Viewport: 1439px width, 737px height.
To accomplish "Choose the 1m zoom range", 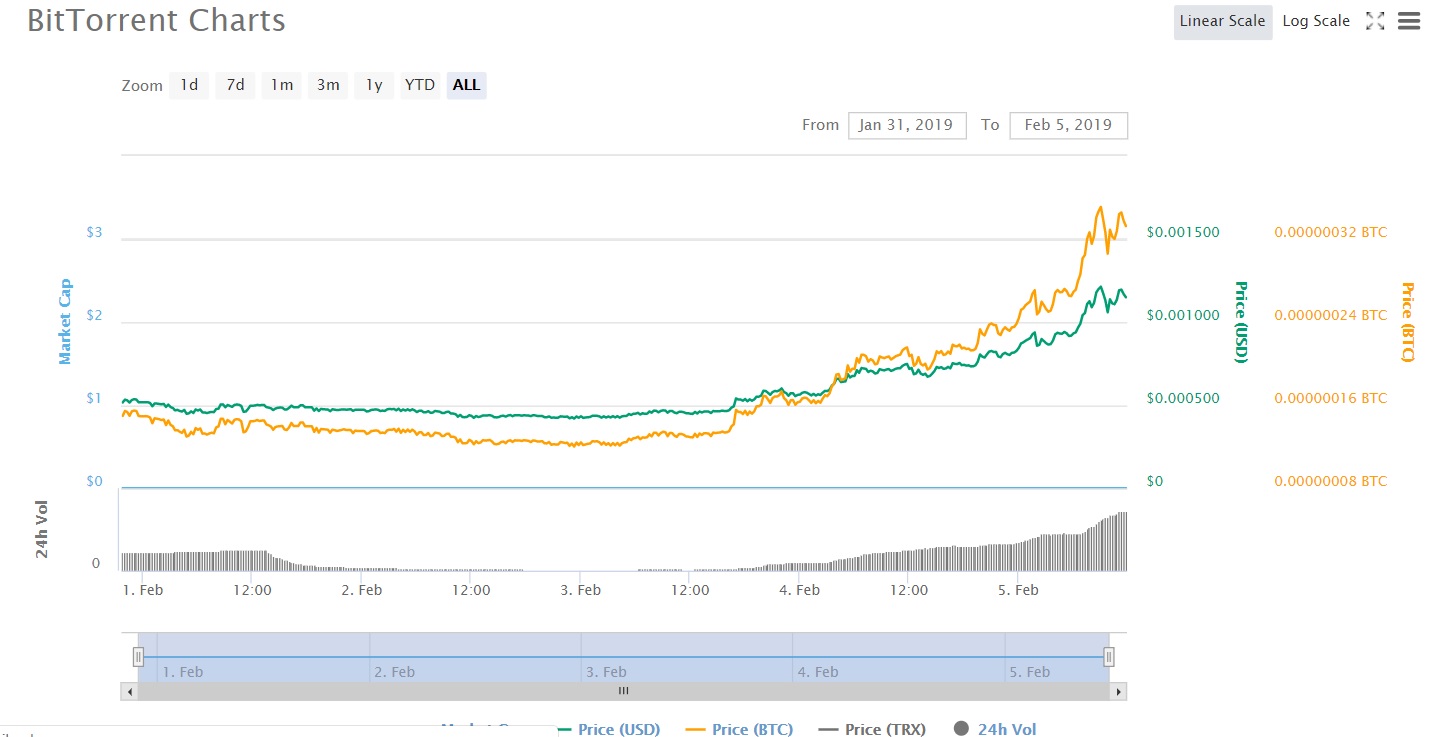I will (282, 85).
